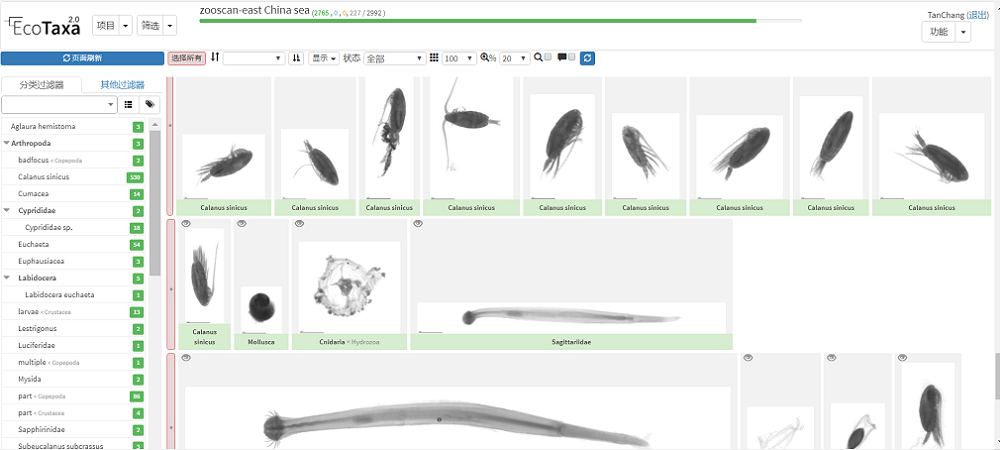
Task: Click the 选择所有 button
Action: pos(186,59)
